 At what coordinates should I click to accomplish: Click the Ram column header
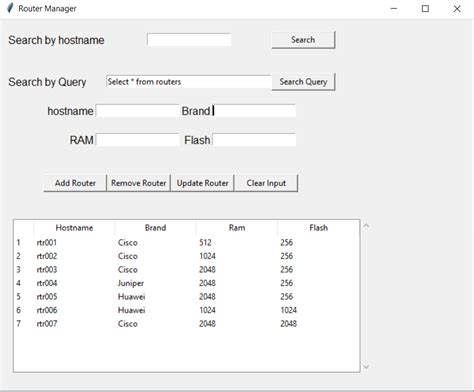point(237,228)
